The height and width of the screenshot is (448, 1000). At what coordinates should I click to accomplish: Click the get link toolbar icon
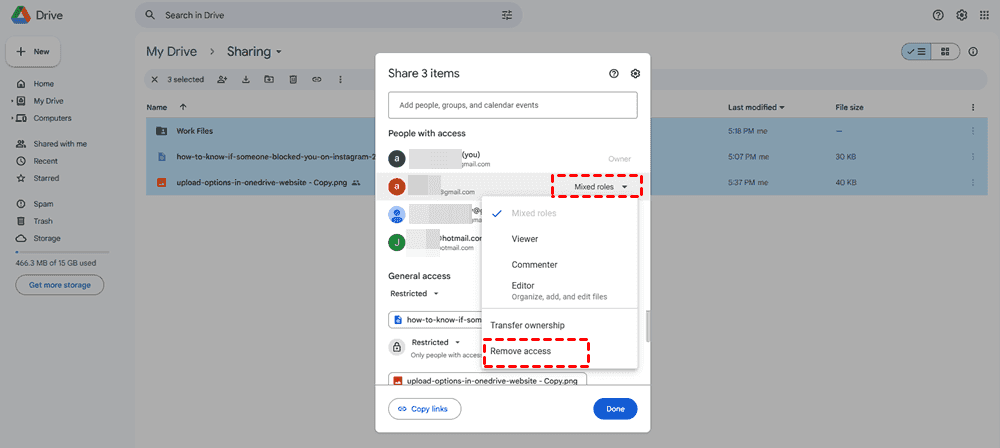(x=316, y=80)
